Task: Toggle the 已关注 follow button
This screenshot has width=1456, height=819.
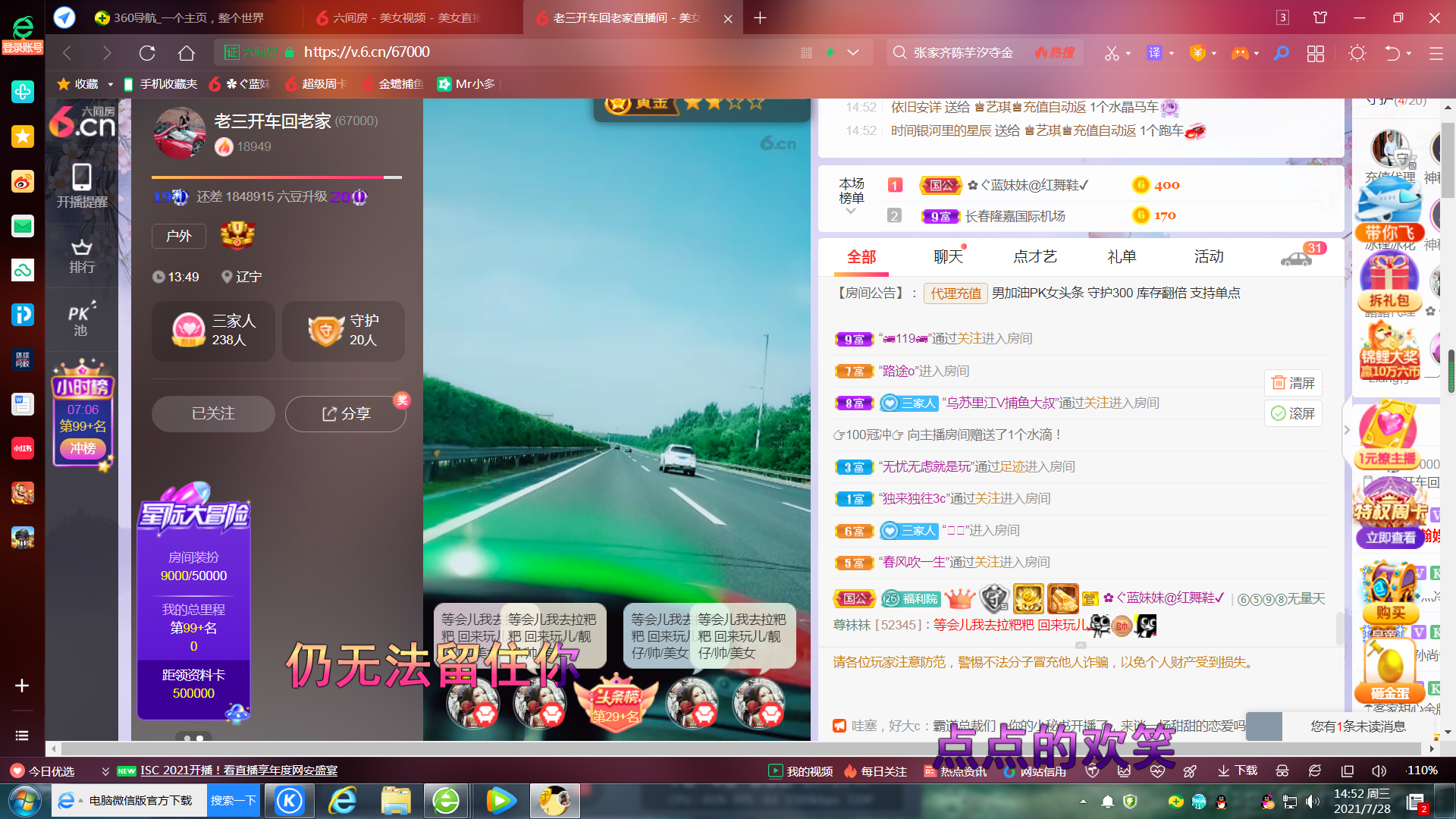Action: pyautogui.click(x=213, y=413)
